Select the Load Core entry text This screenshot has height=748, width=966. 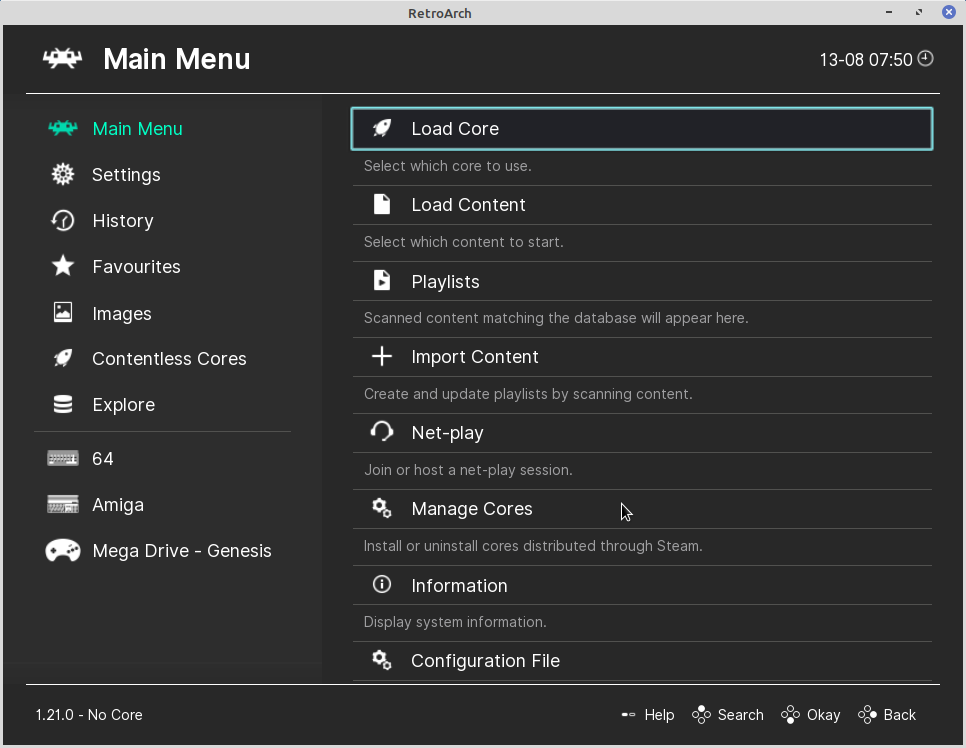coord(455,129)
